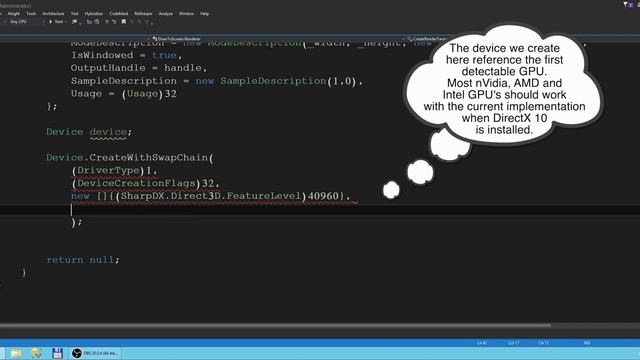Click the value 40960 in code
Screen dimensions: 640x360
click(x=323, y=196)
